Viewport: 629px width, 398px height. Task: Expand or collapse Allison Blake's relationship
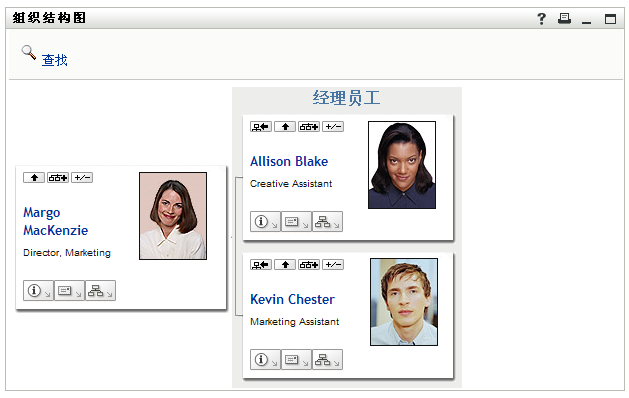point(333,127)
